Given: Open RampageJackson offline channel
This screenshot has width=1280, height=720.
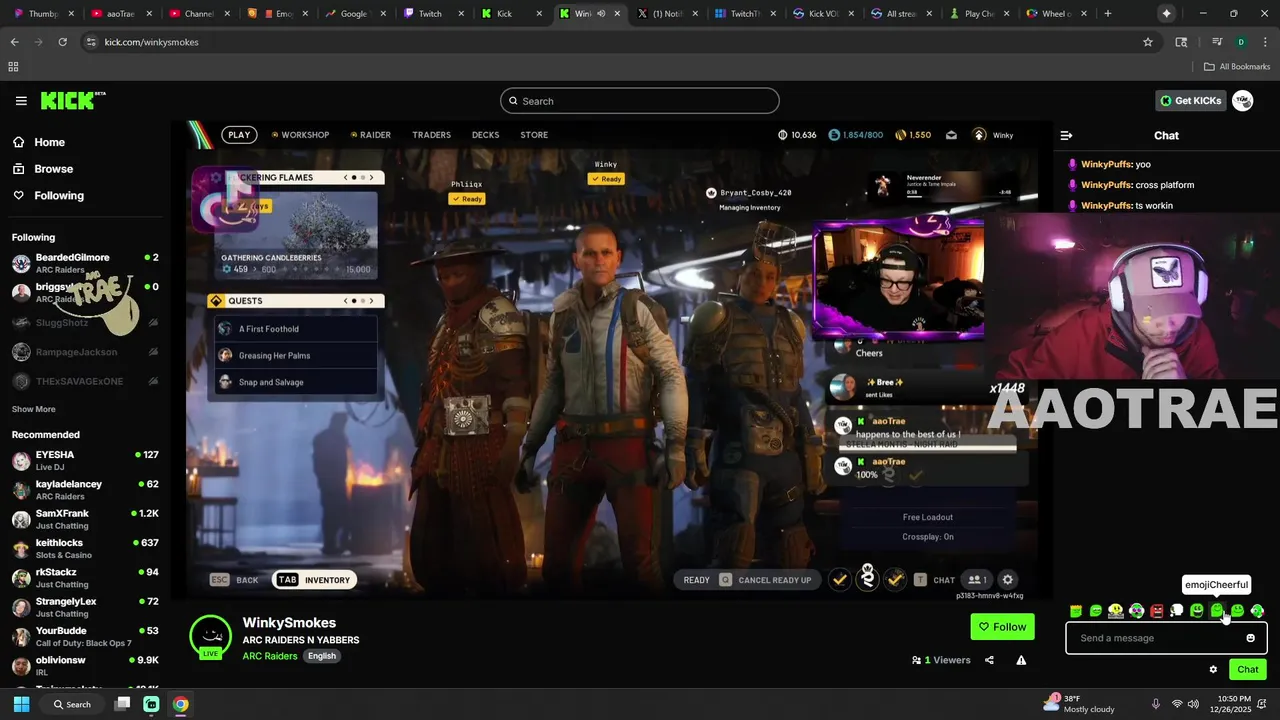Looking at the screenshot, I should click(85, 352).
